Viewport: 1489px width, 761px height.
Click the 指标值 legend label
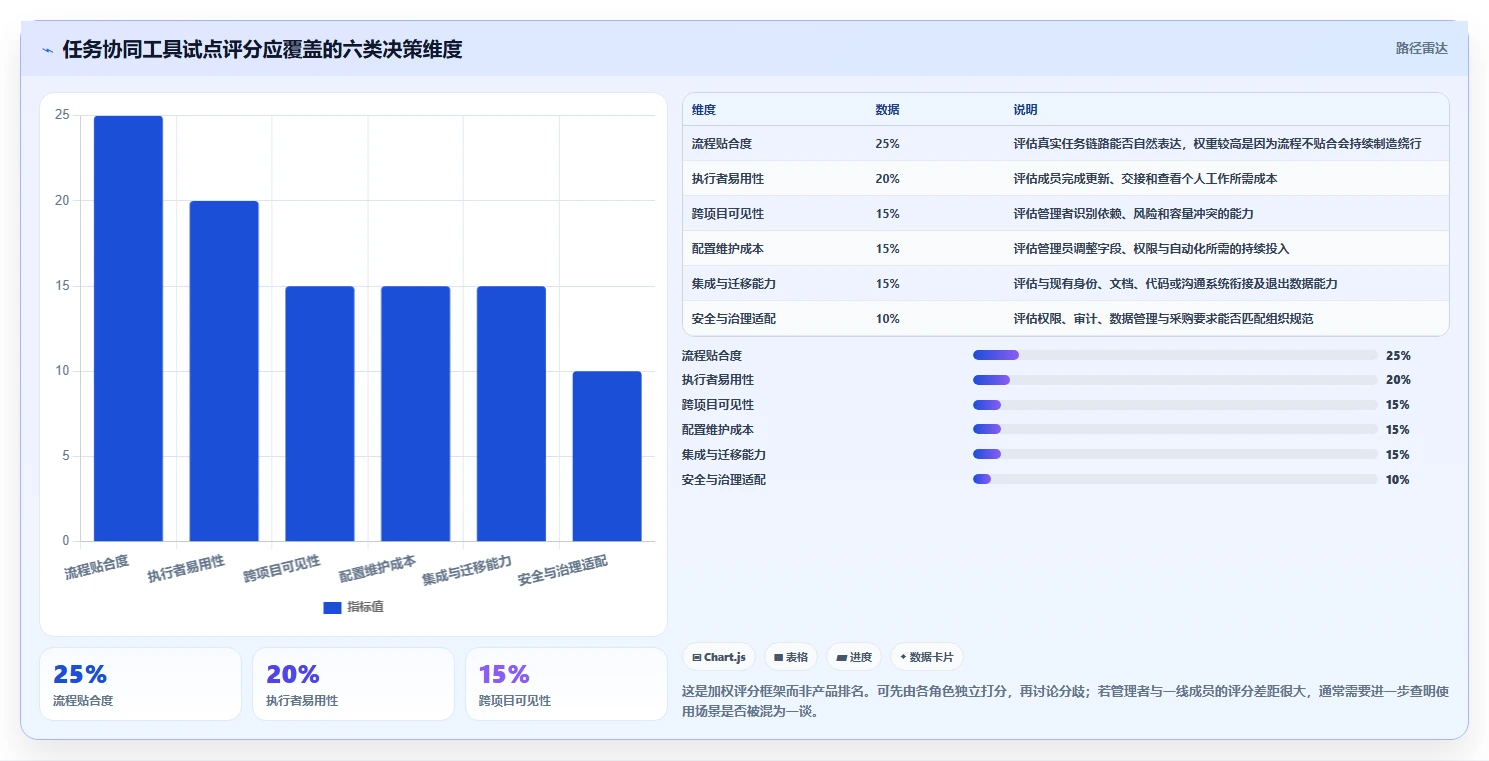[x=365, y=607]
